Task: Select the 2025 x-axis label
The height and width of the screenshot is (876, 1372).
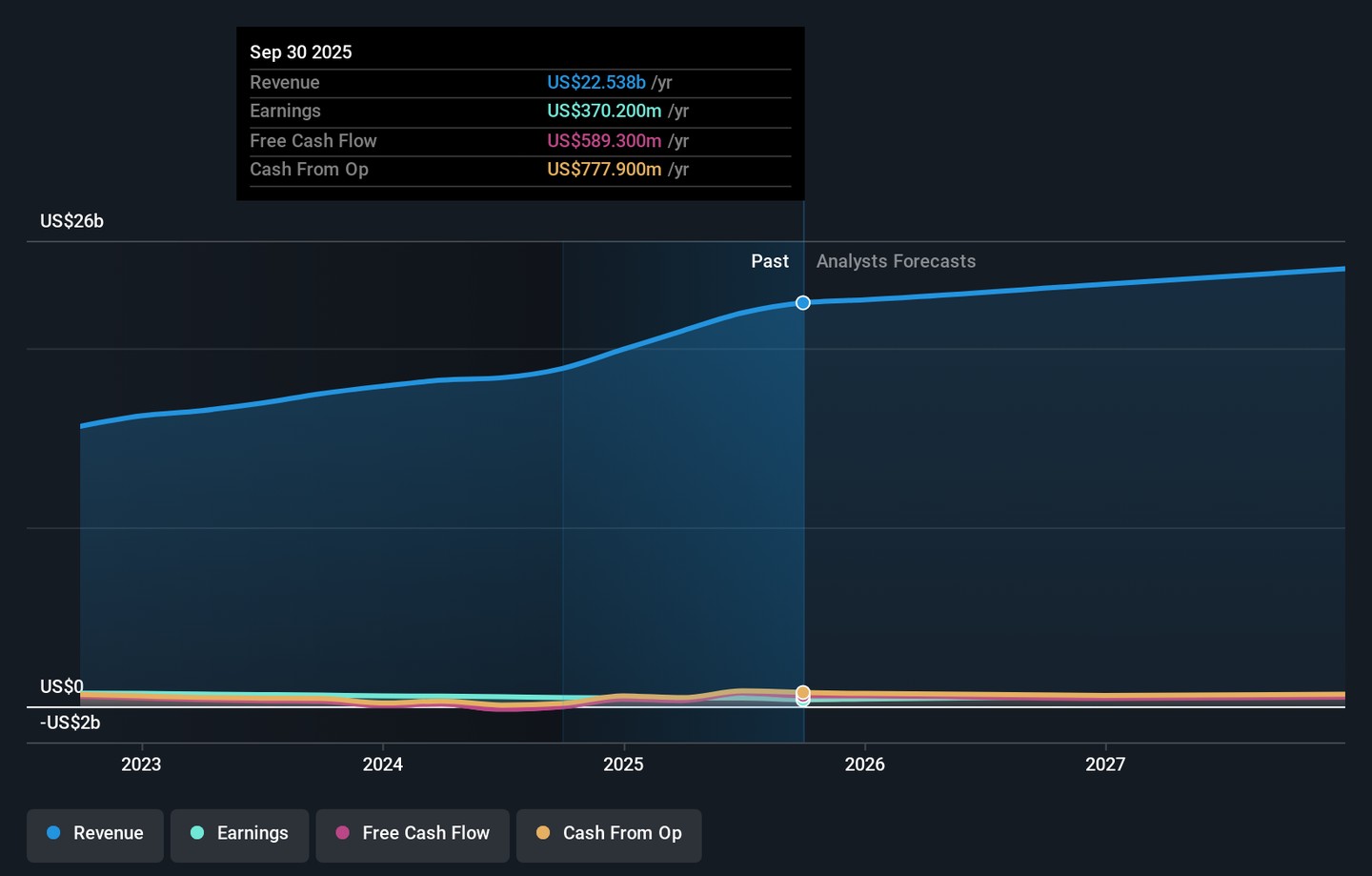Action: pyautogui.click(x=623, y=764)
